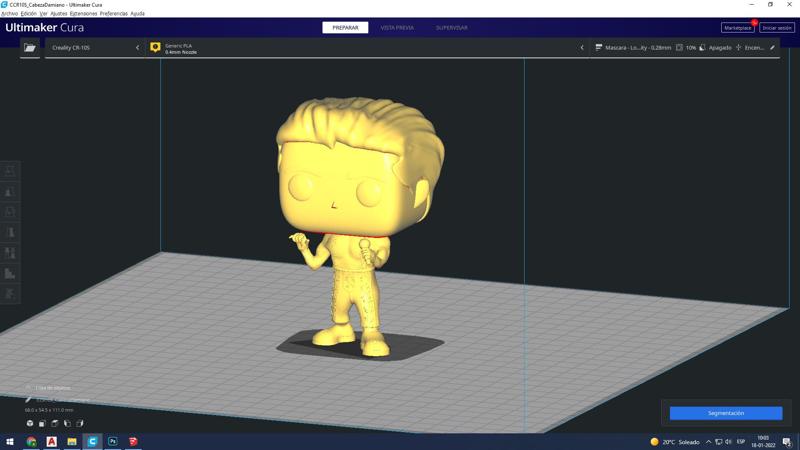Open Chrome from the taskbar
Screen dimensions: 800x450
(x=31, y=442)
